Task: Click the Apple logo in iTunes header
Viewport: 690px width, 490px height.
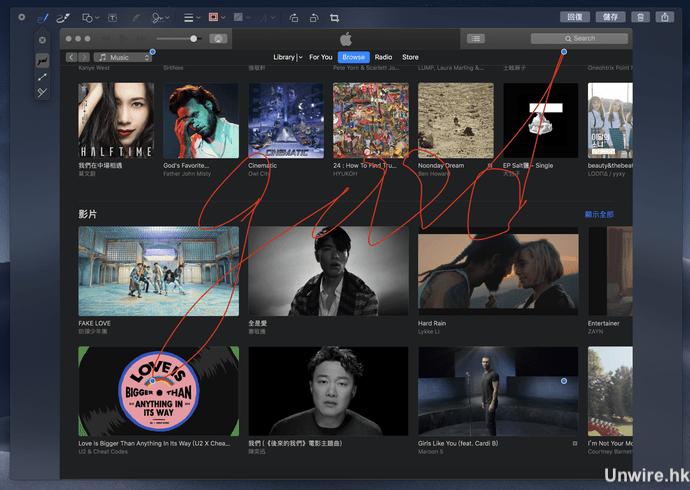Action: [346, 39]
